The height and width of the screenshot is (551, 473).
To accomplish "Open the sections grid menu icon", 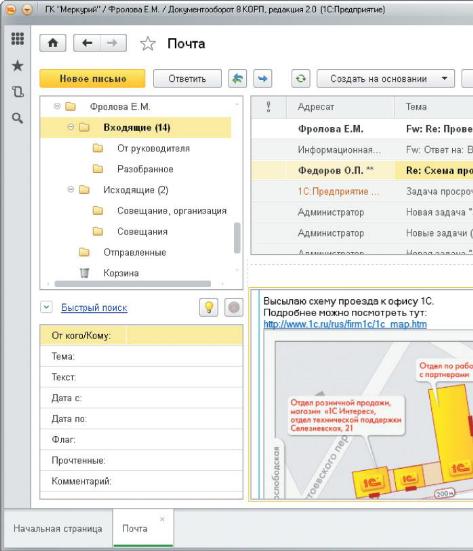I will 17,38.
